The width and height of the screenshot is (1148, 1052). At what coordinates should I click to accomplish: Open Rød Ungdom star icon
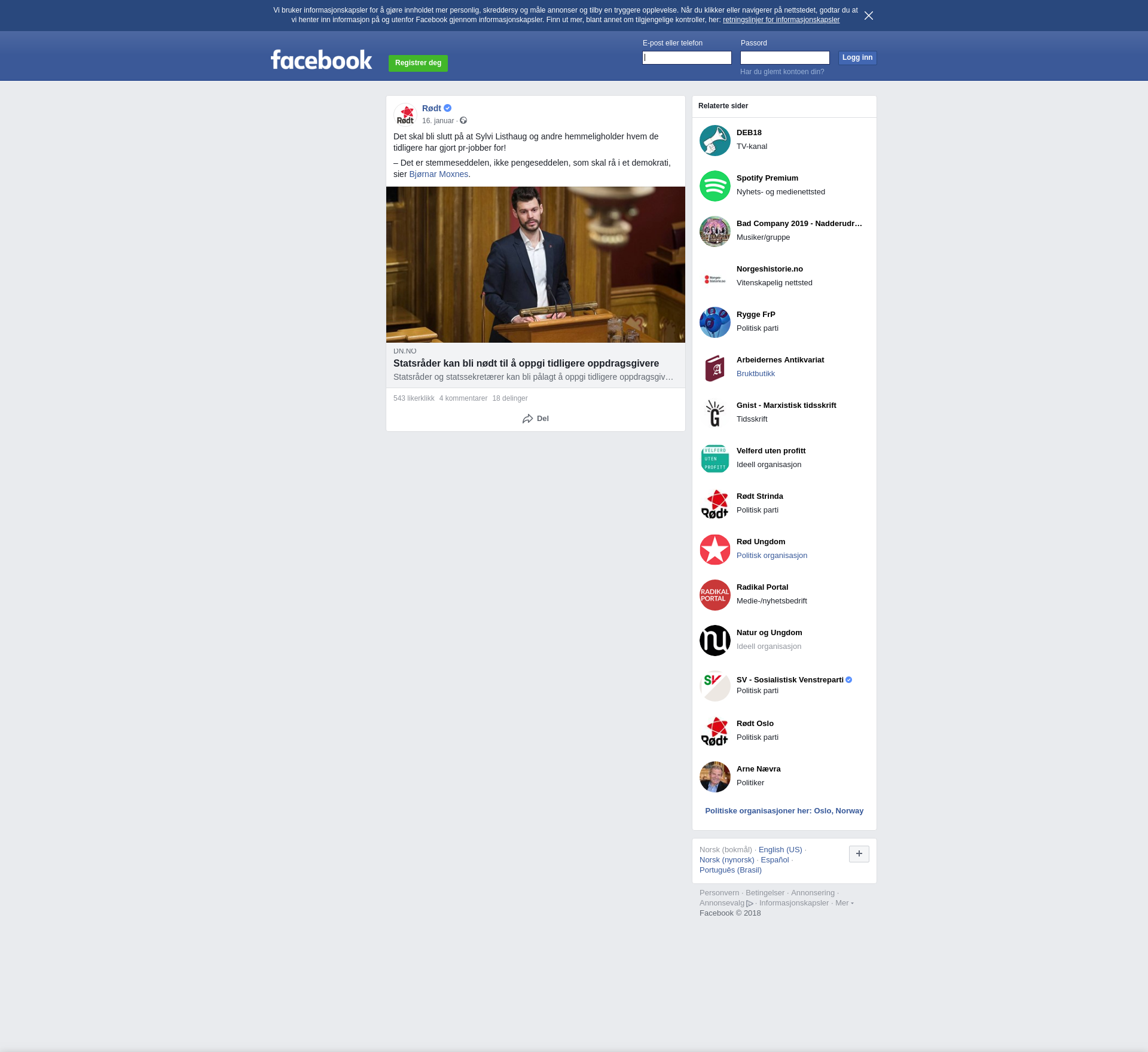coord(715,550)
